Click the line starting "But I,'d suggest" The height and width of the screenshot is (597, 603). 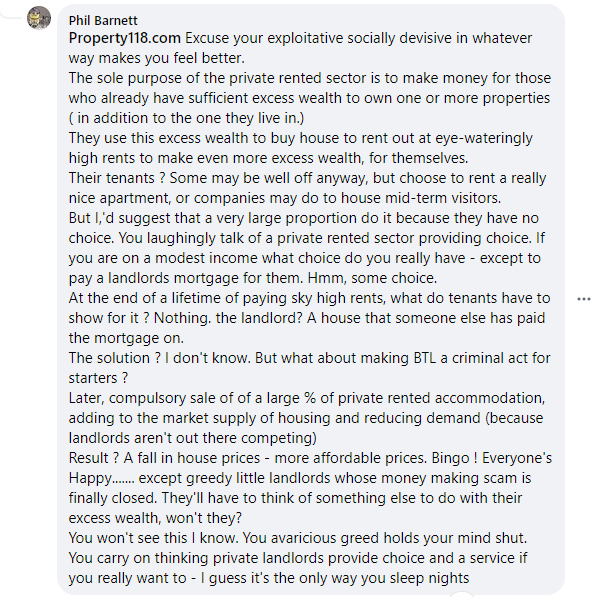tap(302, 218)
